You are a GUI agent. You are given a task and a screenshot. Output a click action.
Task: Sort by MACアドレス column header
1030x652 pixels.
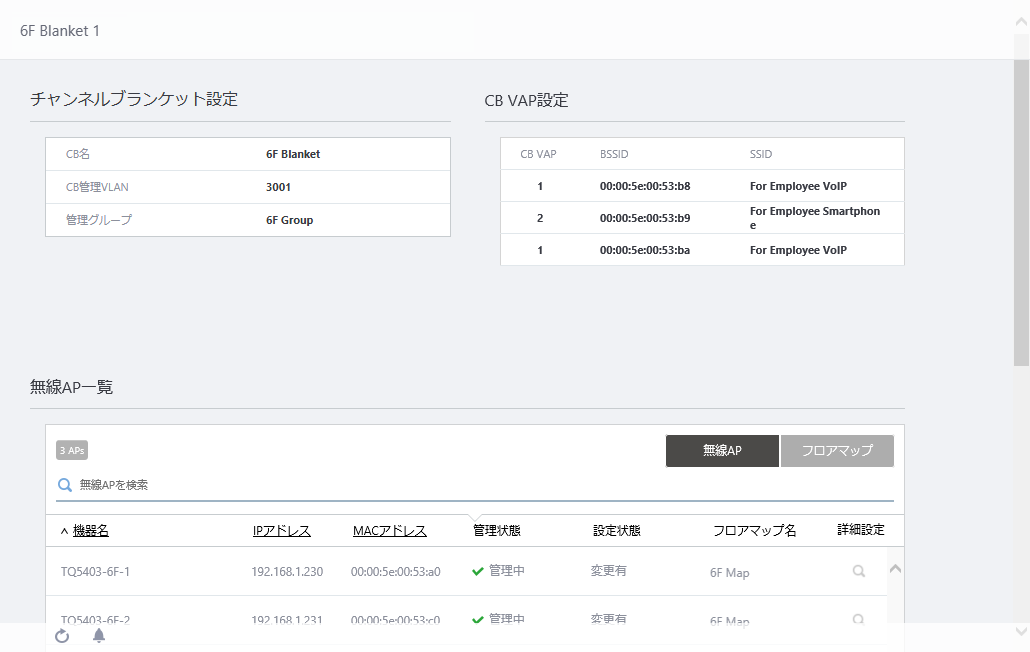(x=390, y=531)
